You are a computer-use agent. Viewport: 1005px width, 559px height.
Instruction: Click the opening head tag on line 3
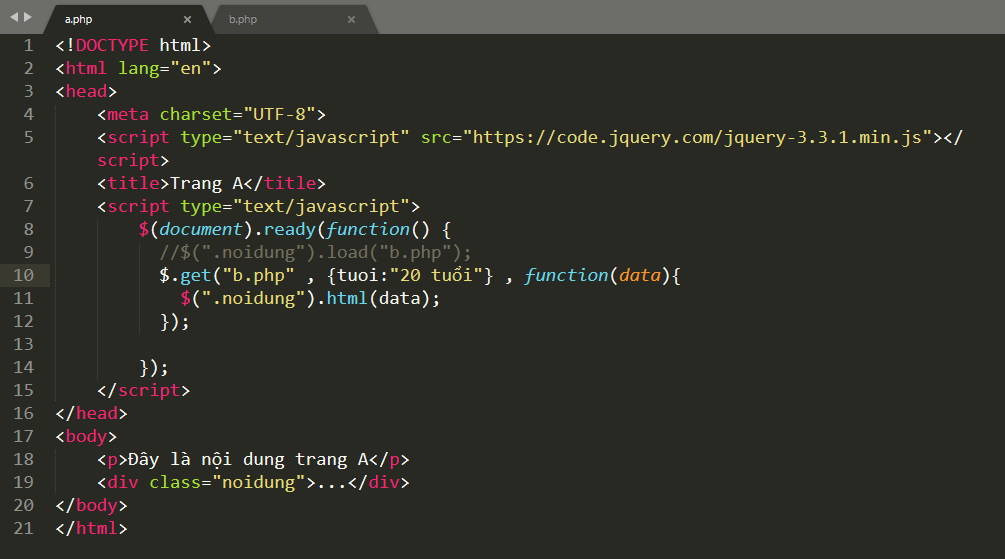pyautogui.click(x=87, y=92)
